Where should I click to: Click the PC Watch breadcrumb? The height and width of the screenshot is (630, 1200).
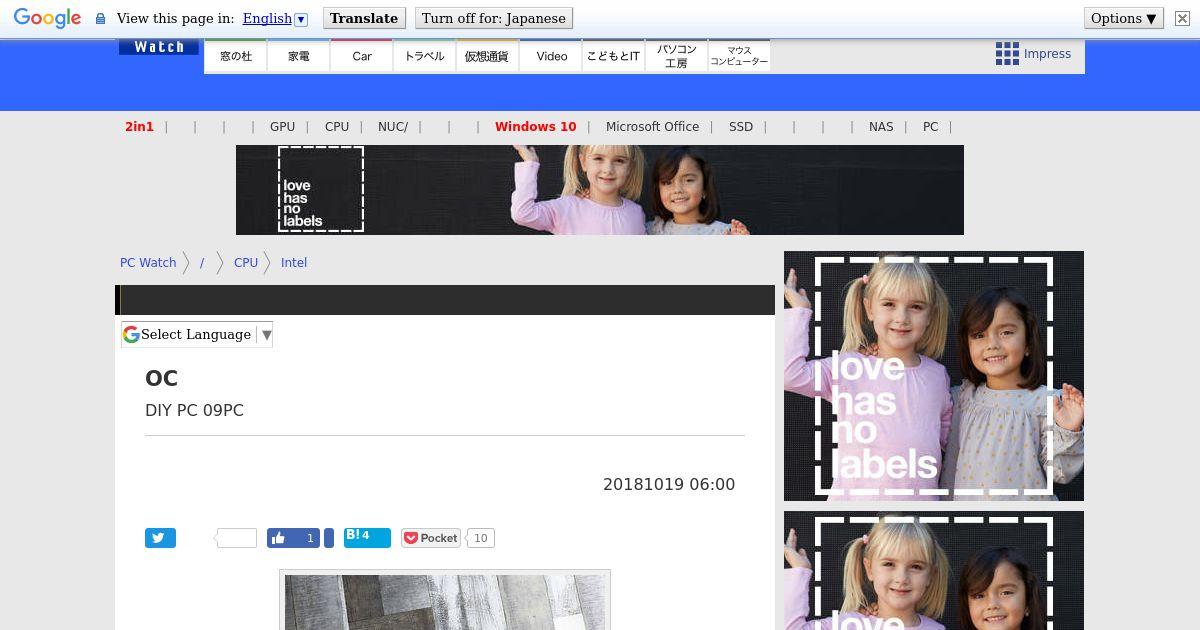(x=148, y=263)
